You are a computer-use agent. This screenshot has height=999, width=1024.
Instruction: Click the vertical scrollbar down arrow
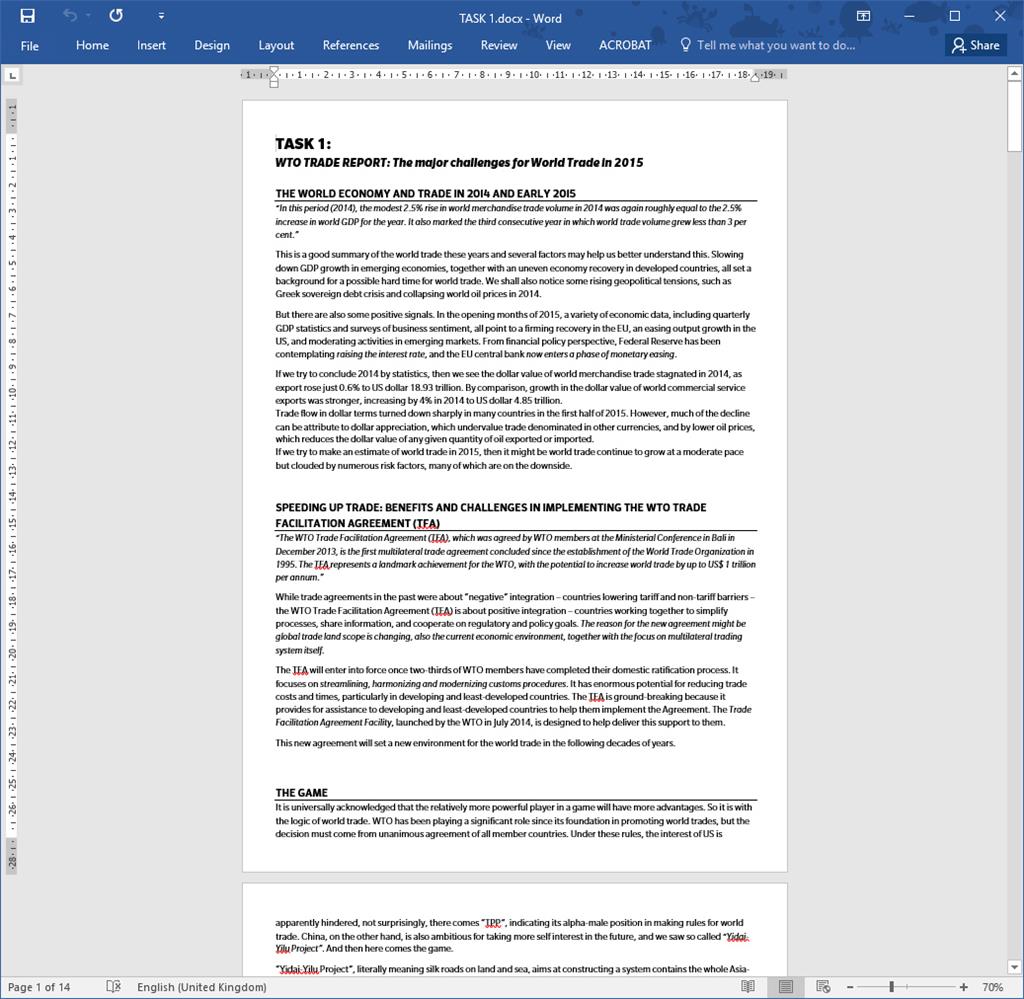coord(1014,967)
